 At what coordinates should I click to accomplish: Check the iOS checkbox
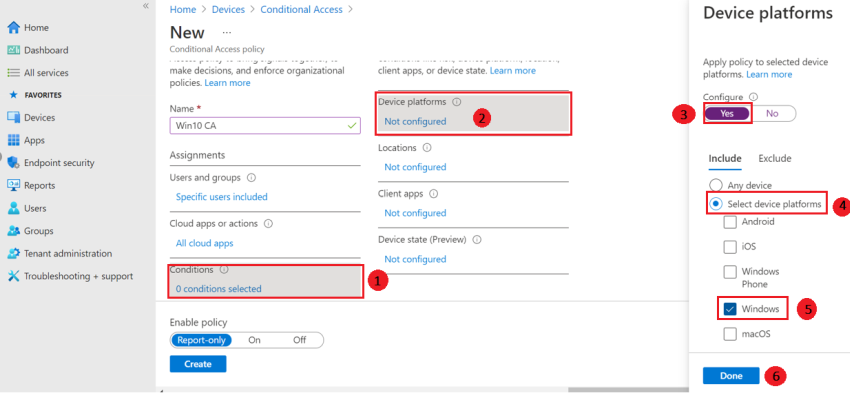(730, 247)
